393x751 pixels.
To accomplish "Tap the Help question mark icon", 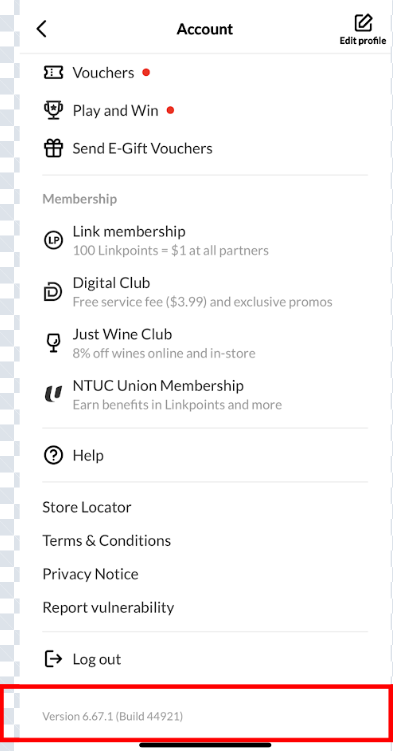I will pyautogui.click(x=53, y=455).
